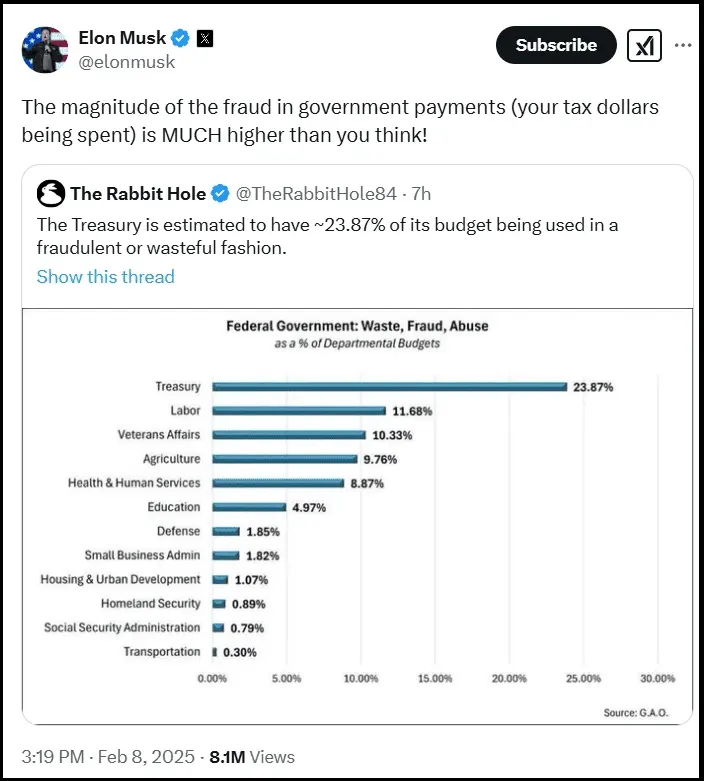Open the @elonmusk handle link
This screenshot has height=781, width=704.
coord(127,62)
